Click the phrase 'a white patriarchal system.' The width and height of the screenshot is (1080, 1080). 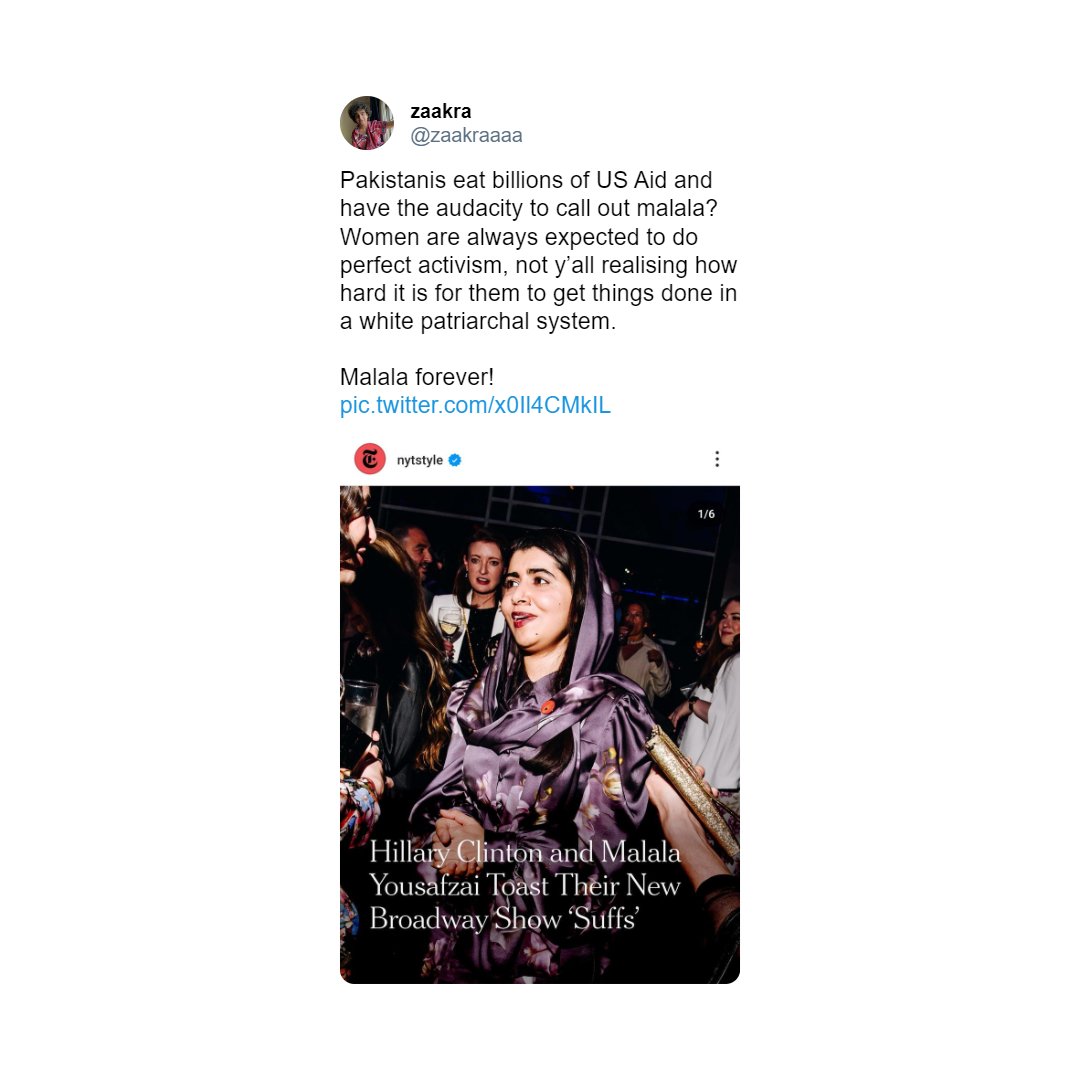coord(478,321)
